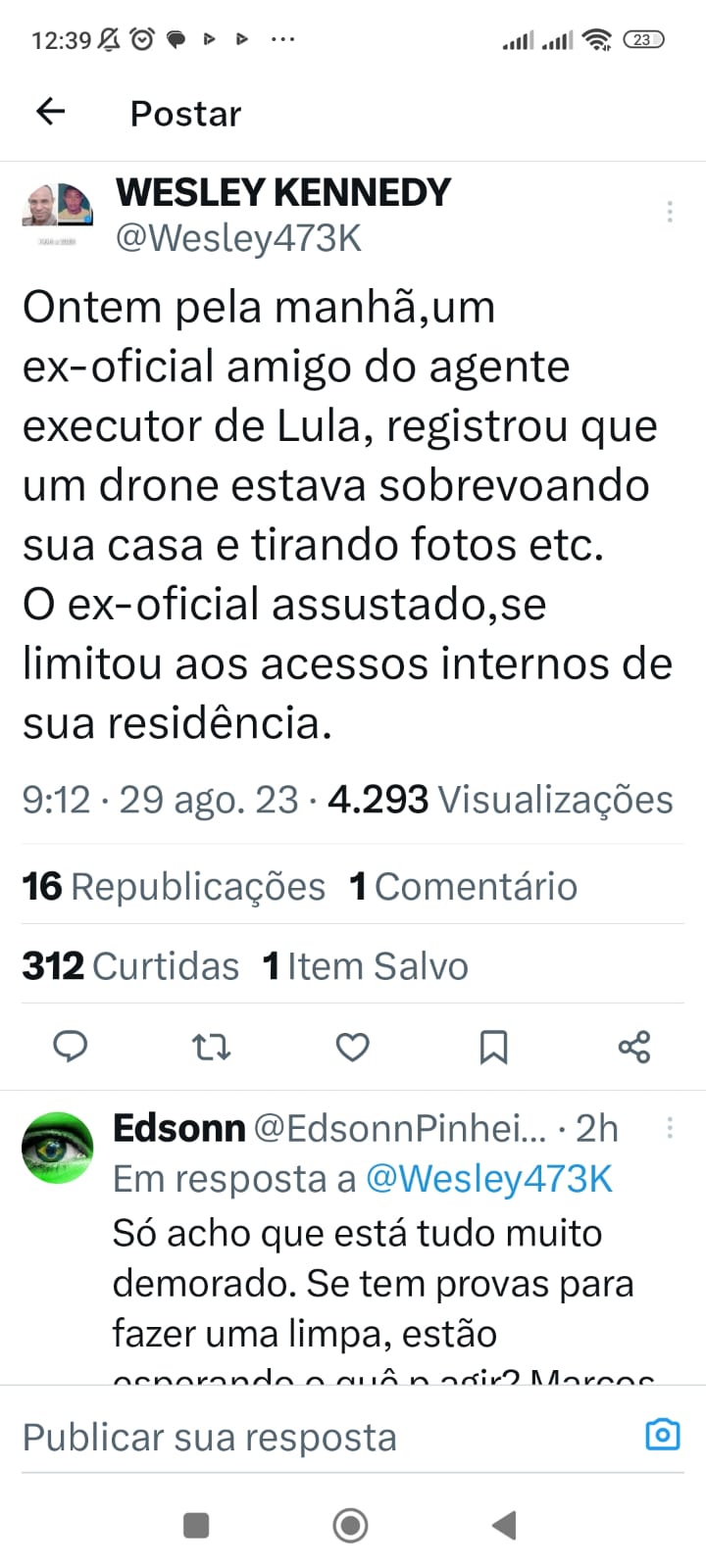View the 16 Republicações list

[174, 886]
